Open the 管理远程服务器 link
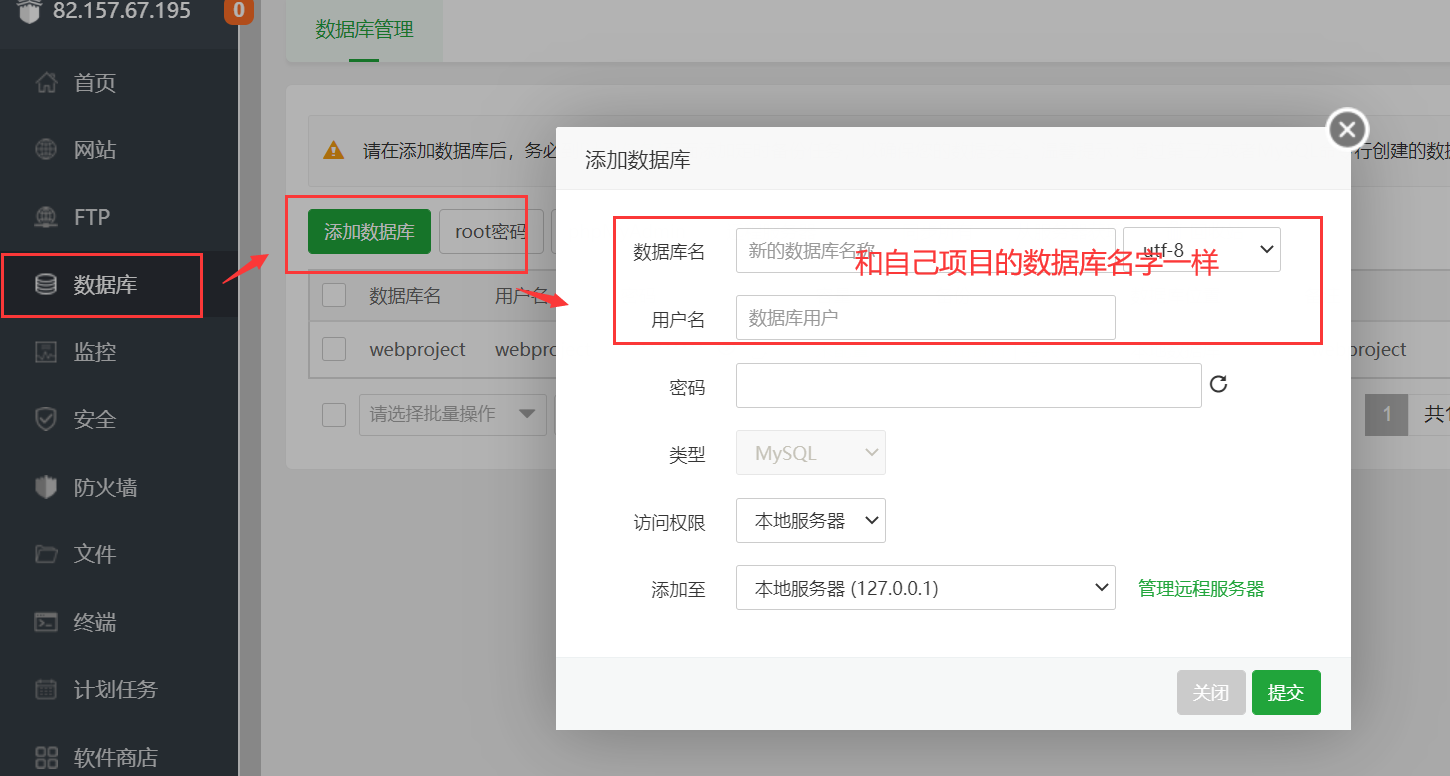This screenshot has height=776, width=1450. (x=1201, y=589)
